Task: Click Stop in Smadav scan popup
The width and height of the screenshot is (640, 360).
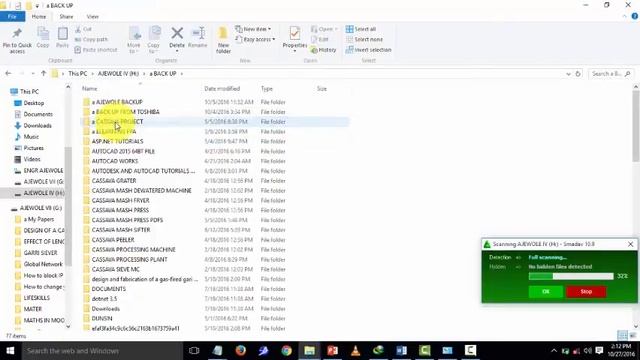Action: (586, 291)
